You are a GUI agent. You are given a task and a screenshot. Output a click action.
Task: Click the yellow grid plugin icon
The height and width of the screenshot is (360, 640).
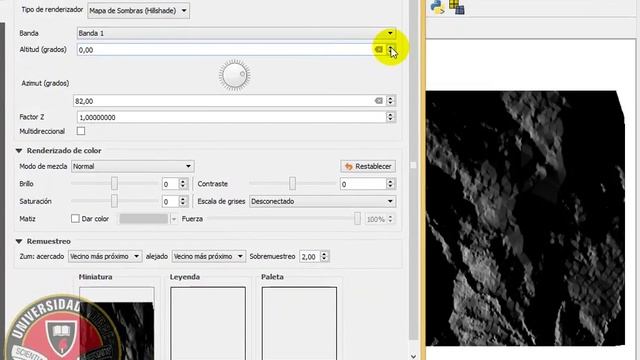coord(457,7)
